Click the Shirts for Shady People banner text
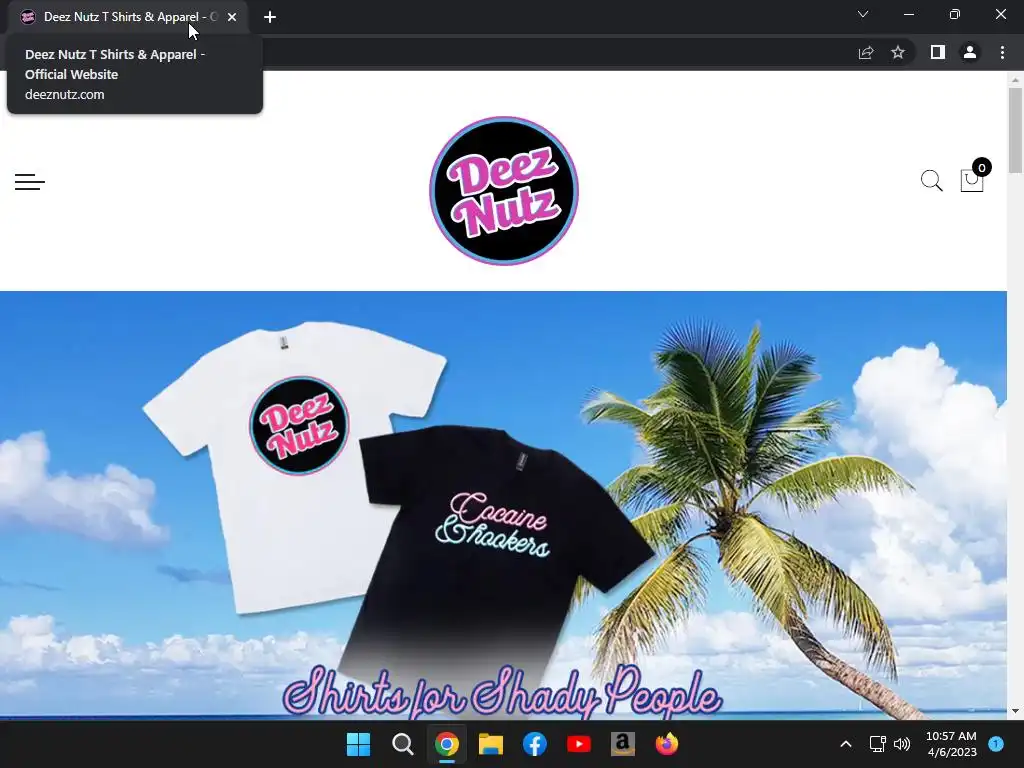The width and height of the screenshot is (1024, 768). (502, 692)
